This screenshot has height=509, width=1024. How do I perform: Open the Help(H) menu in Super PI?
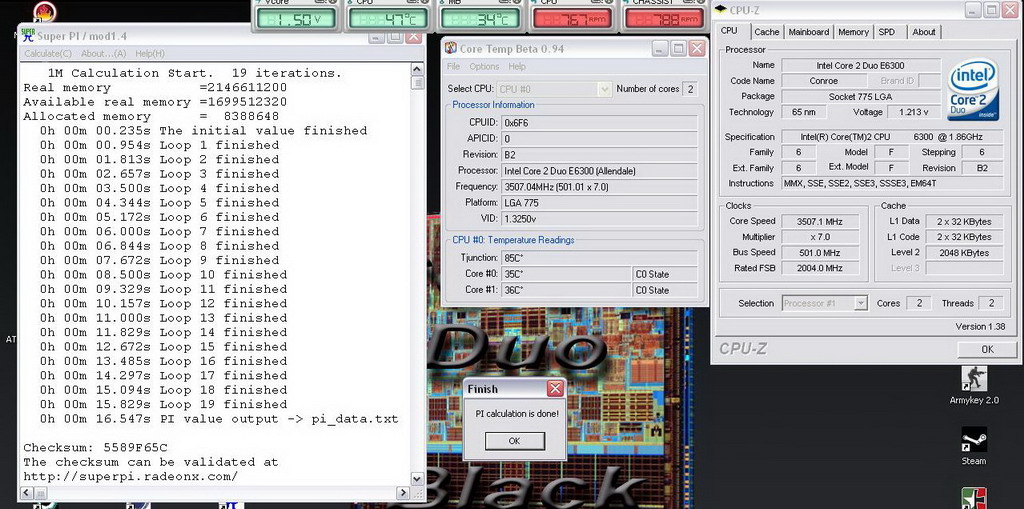pos(150,54)
